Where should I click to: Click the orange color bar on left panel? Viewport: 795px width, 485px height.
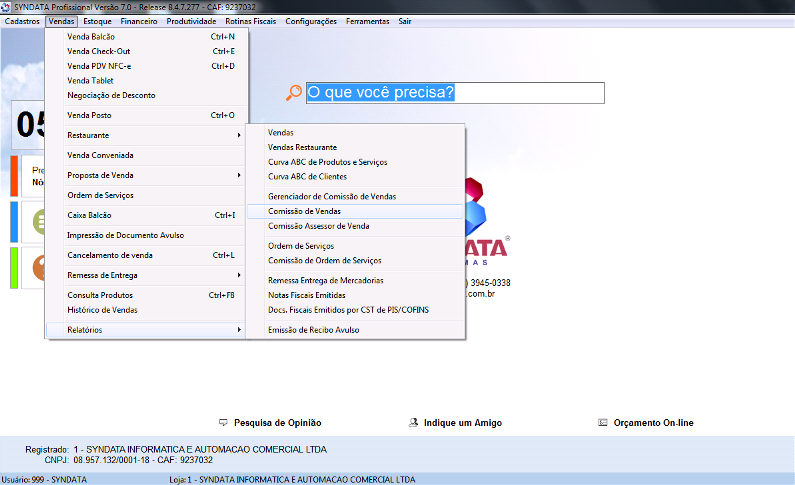pos(14,176)
